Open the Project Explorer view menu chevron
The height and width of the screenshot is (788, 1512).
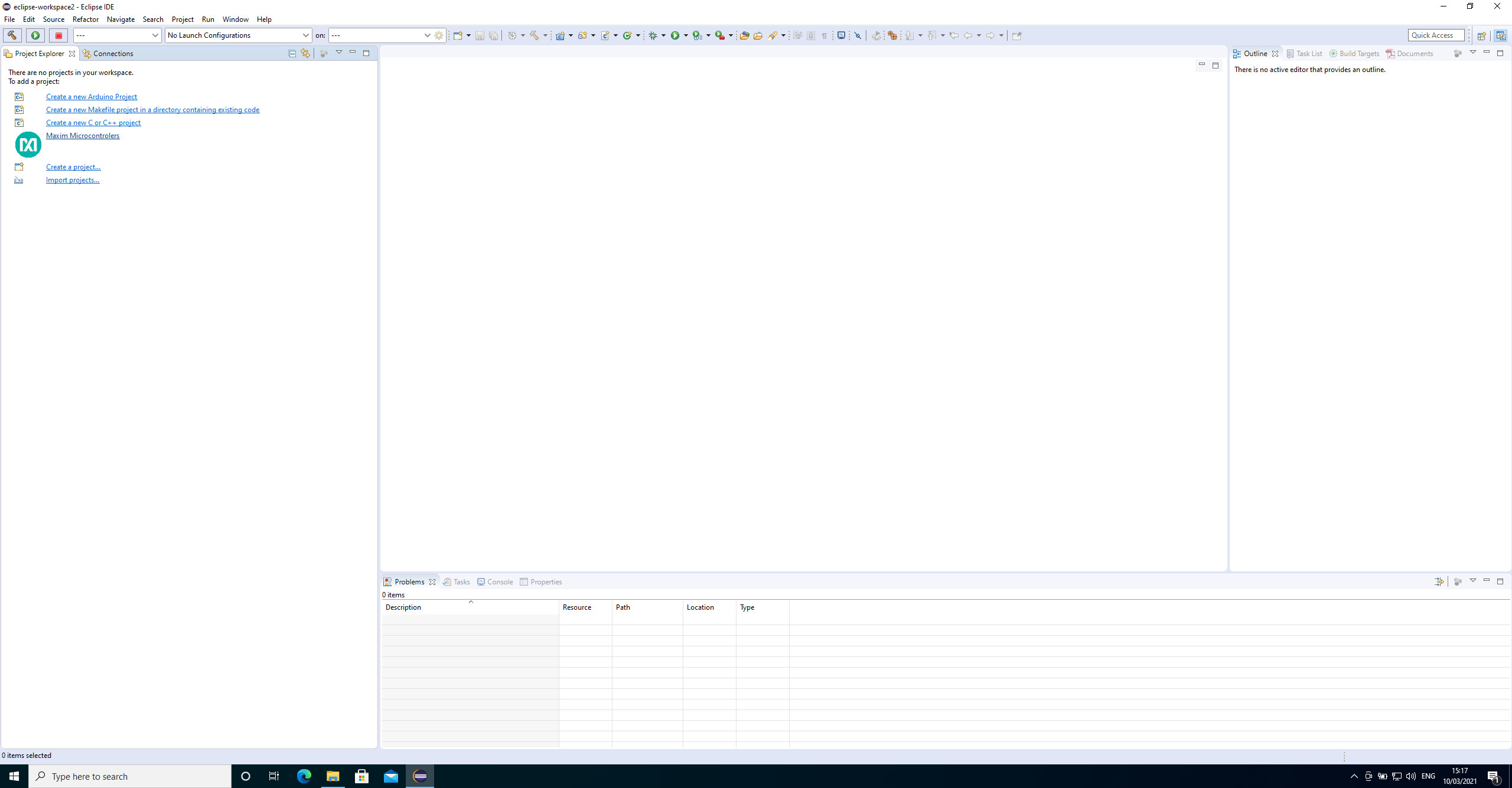click(339, 52)
